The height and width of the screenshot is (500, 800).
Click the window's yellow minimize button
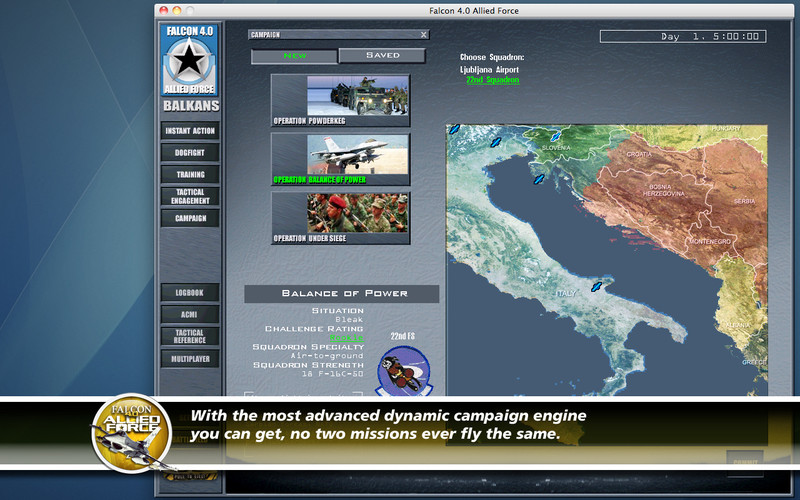click(x=177, y=10)
